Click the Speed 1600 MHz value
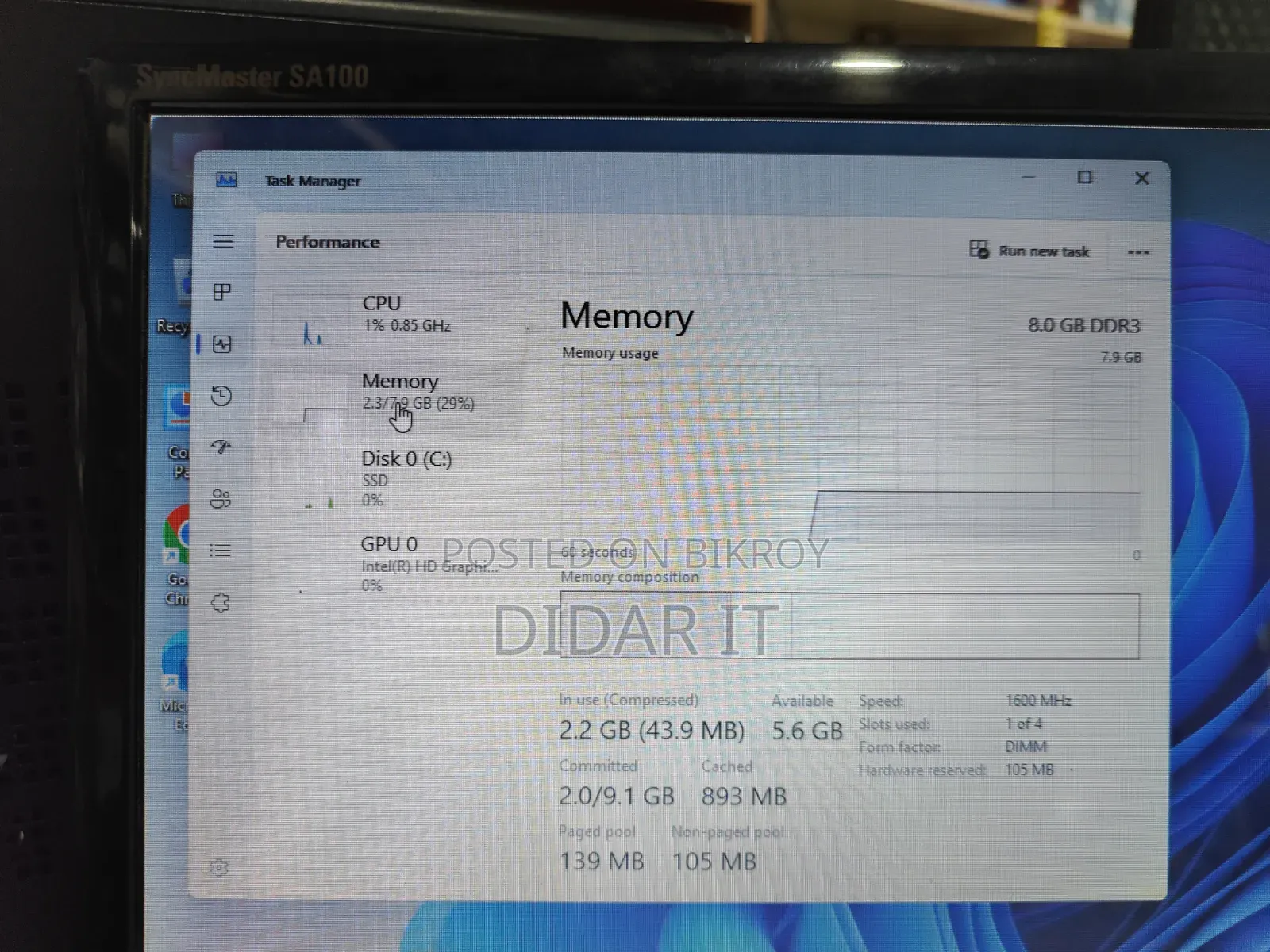The image size is (1270, 952). pos(1038,701)
